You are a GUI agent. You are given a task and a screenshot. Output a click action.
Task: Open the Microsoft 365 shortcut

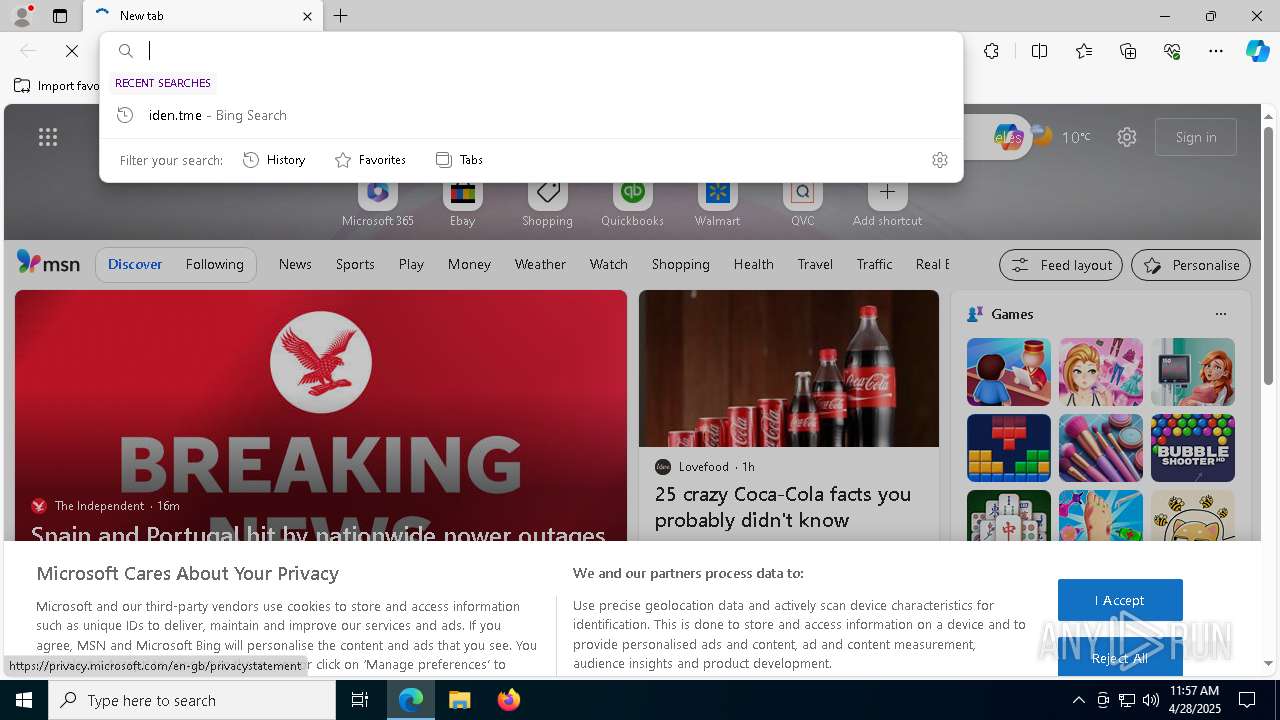(x=377, y=203)
